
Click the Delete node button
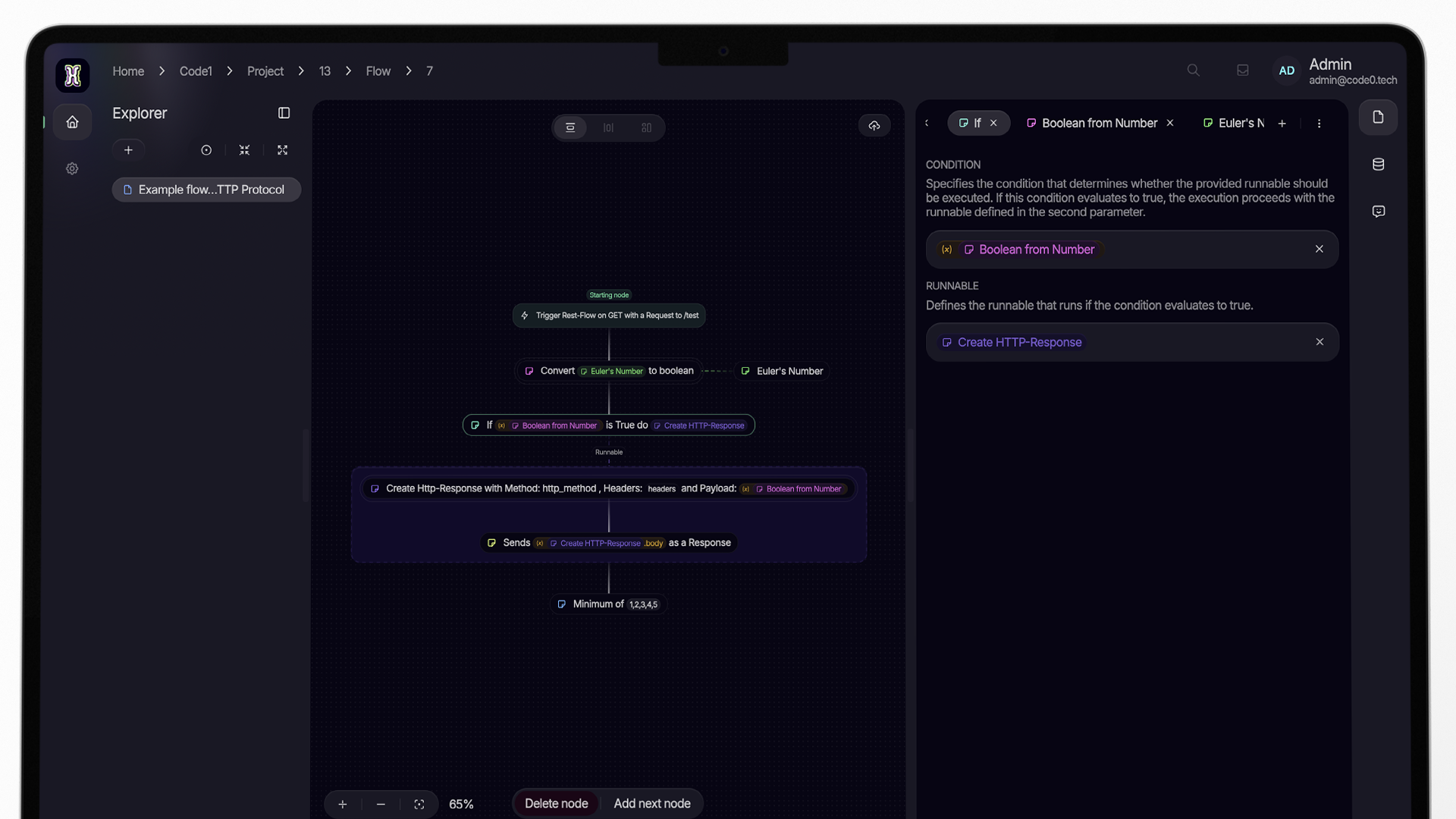[x=556, y=803]
